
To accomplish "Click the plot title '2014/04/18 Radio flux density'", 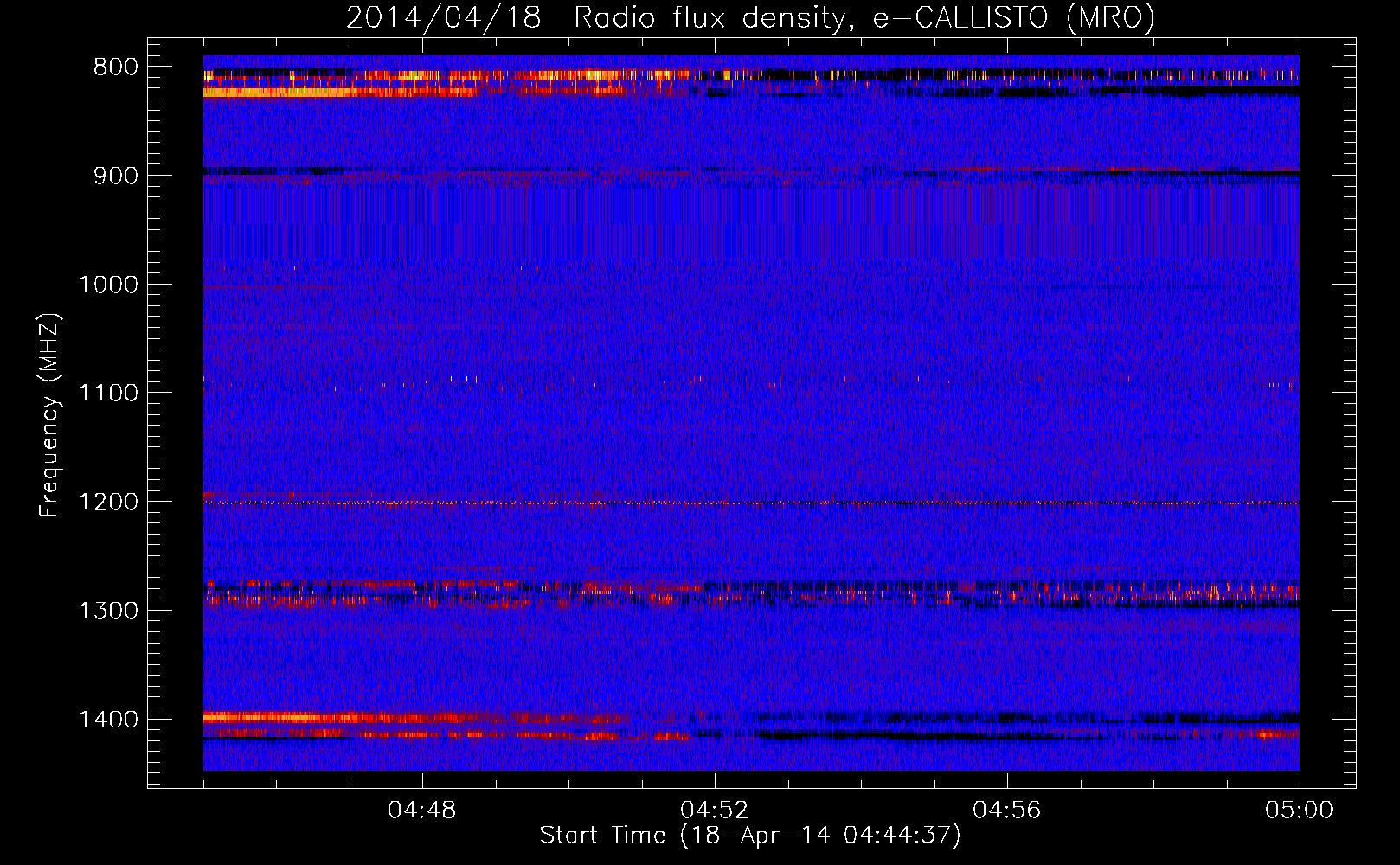I will click(x=596, y=18).
